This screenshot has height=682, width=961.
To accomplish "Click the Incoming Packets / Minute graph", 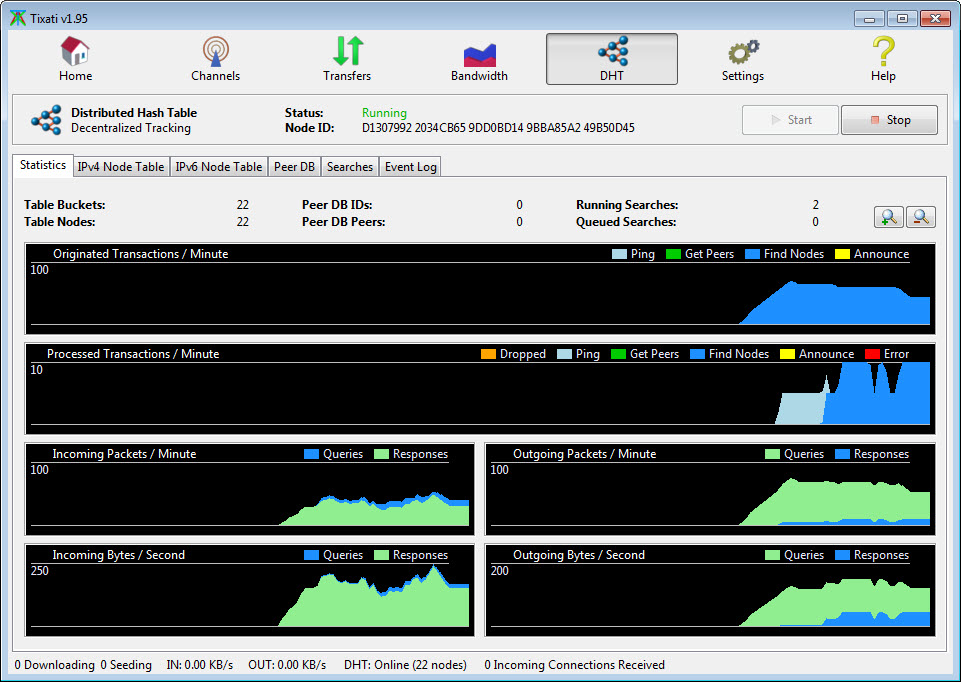I will tap(249, 489).
